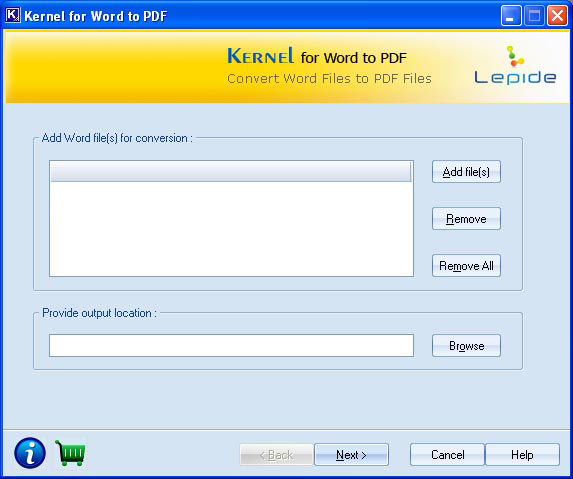
Task: Click the Remove button
Action: pos(466,219)
